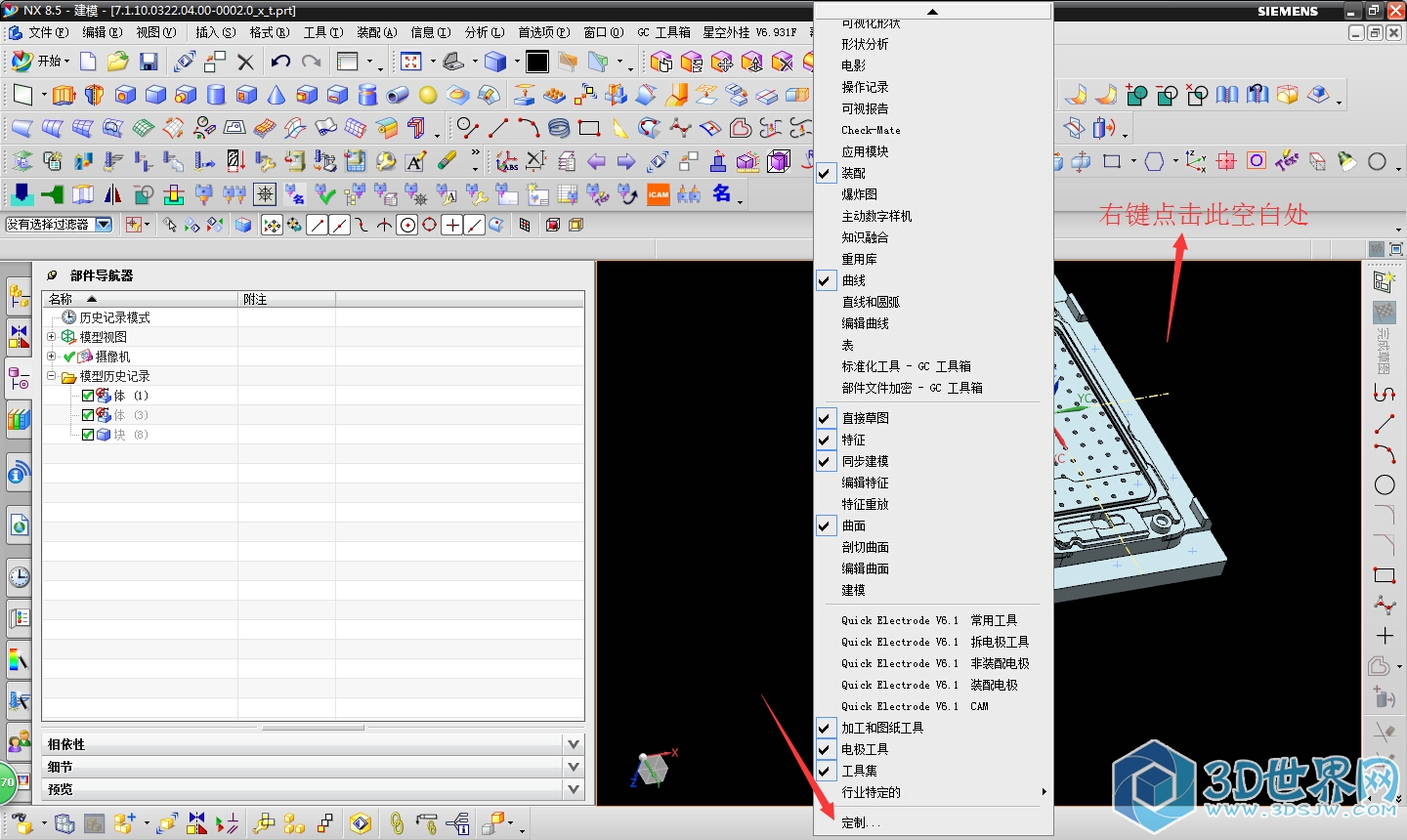The width and height of the screenshot is (1407, 840).
Task: Select the Cylinder primitive icon
Action: click(x=216, y=95)
